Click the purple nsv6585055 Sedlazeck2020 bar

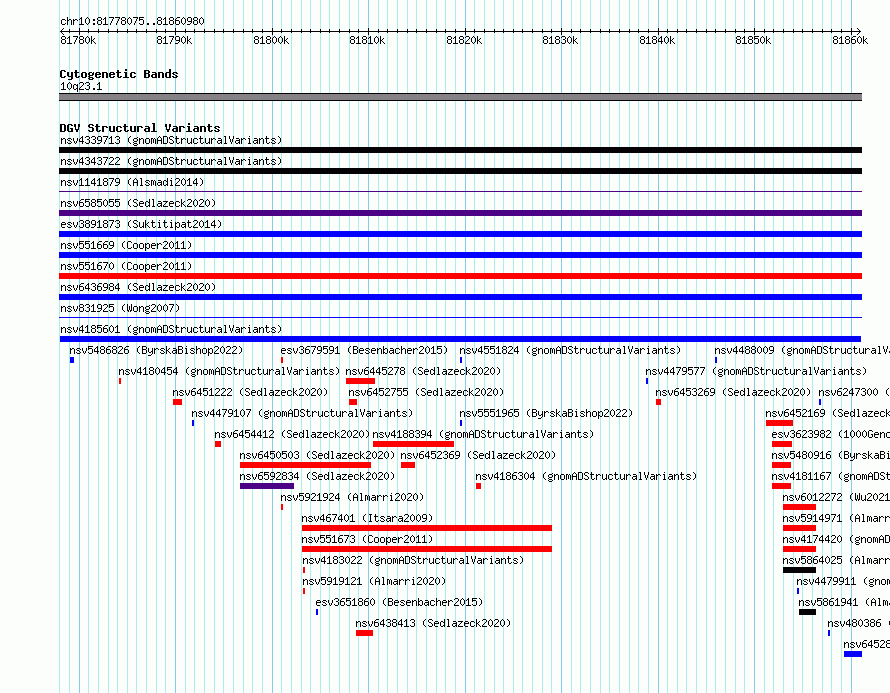(x=460, y=213)
